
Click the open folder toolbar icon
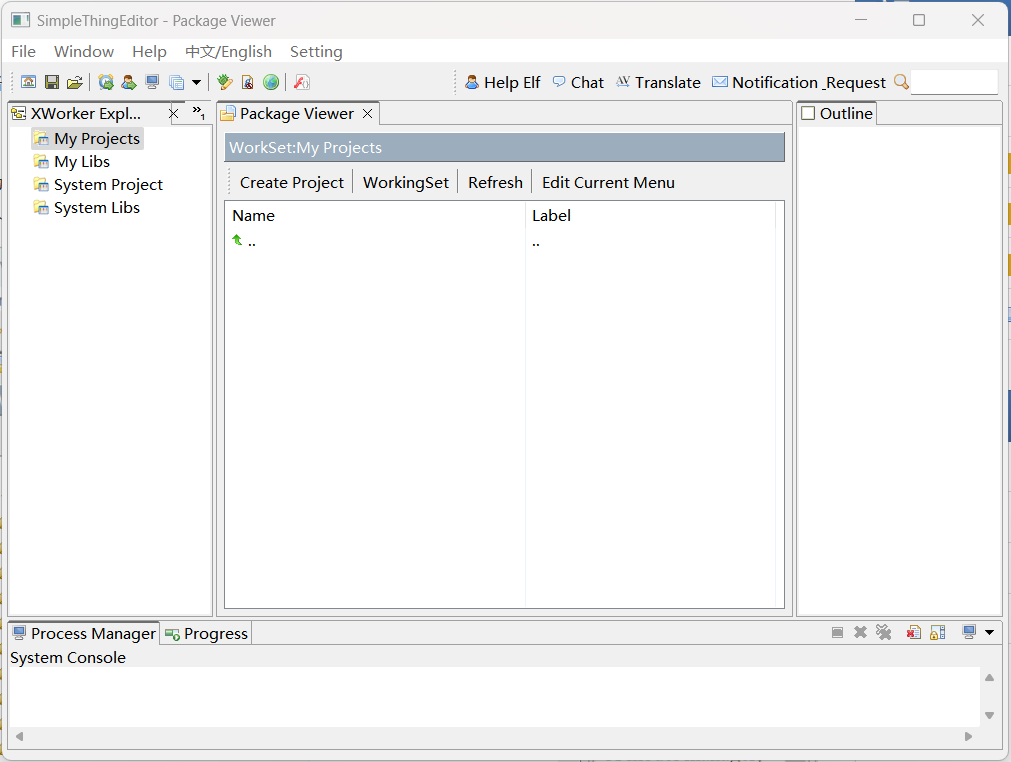coord(74,82)
